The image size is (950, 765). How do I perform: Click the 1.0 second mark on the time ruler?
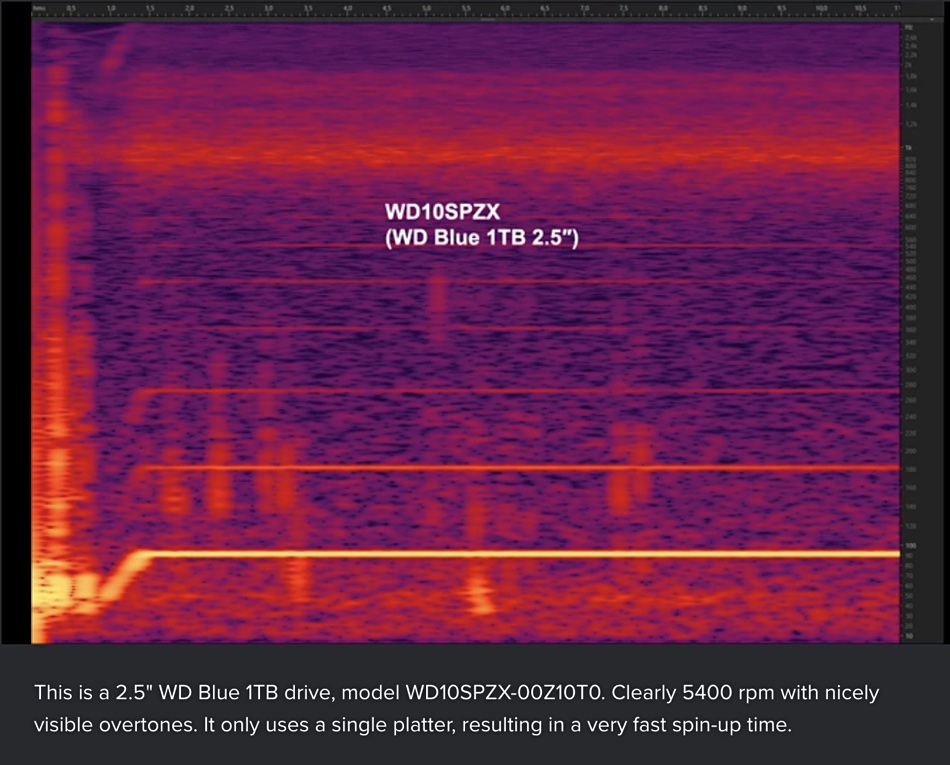click(x=111, y=8)
